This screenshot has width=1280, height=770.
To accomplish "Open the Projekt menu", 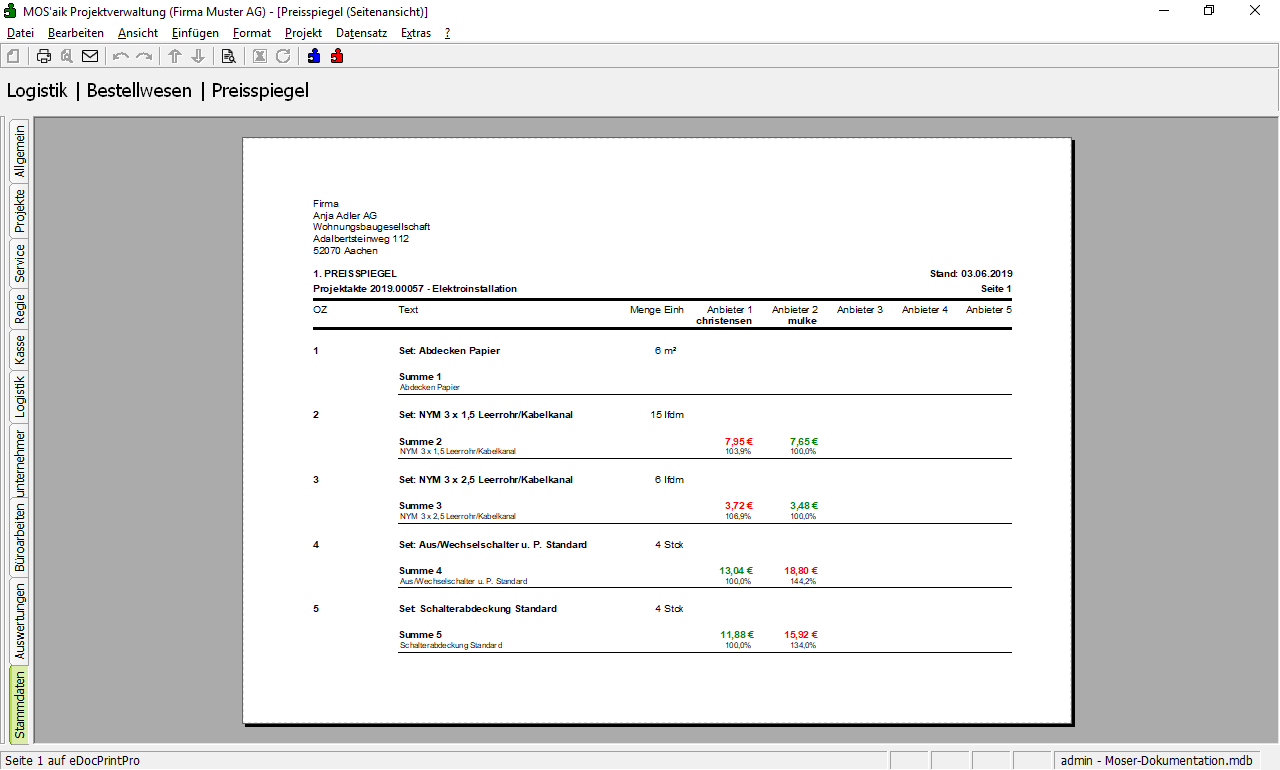I will click(x=303, y=33).
